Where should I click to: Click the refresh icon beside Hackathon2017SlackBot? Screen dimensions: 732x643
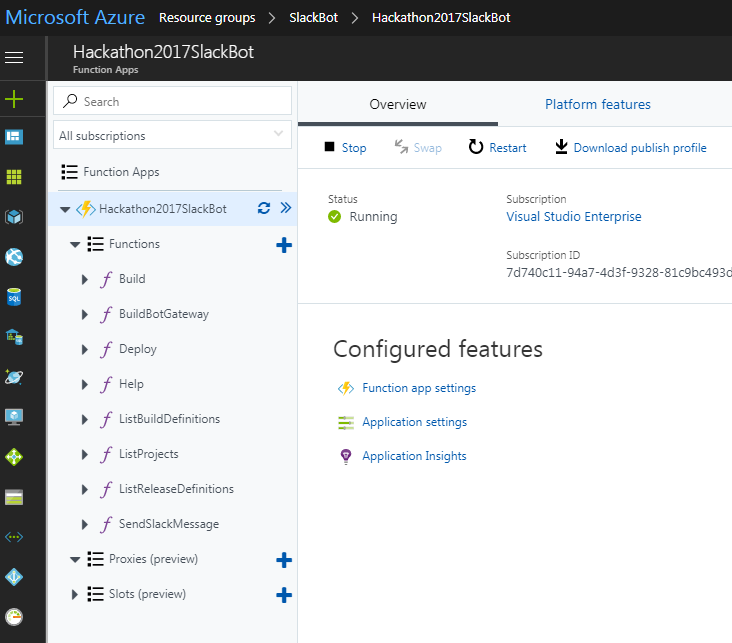coord(264,209)
